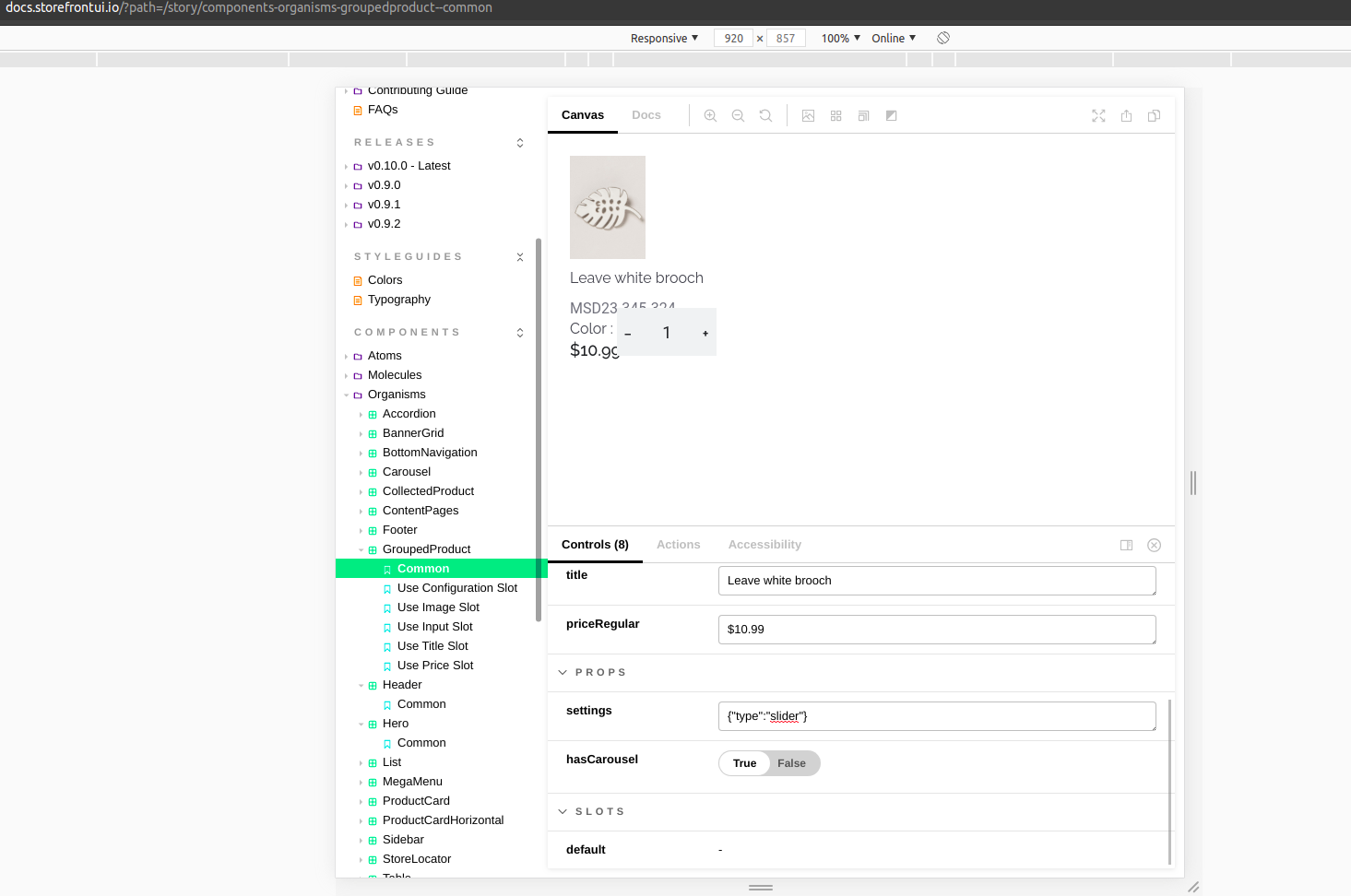Set hasCarousel to False
The width and height of the screenshot is (1351, 896).
pyautogui.click(x=791, y=763)
